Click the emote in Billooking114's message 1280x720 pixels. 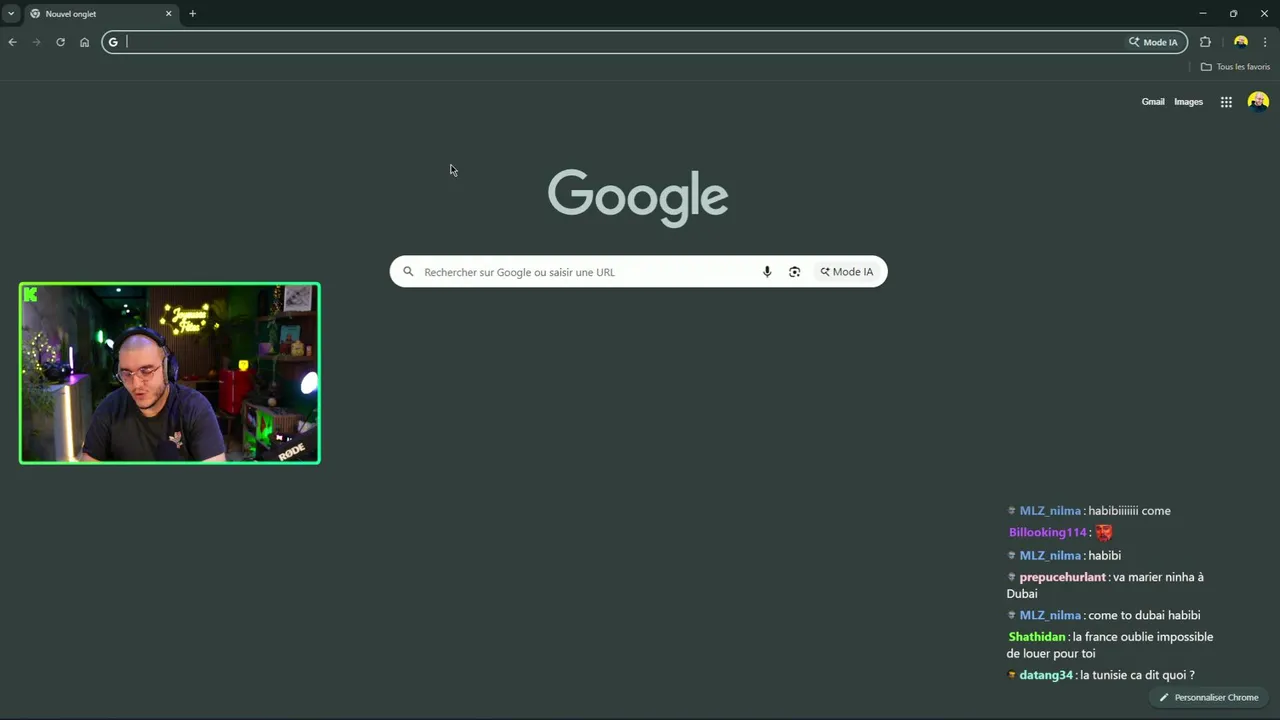pos(1104,533)
